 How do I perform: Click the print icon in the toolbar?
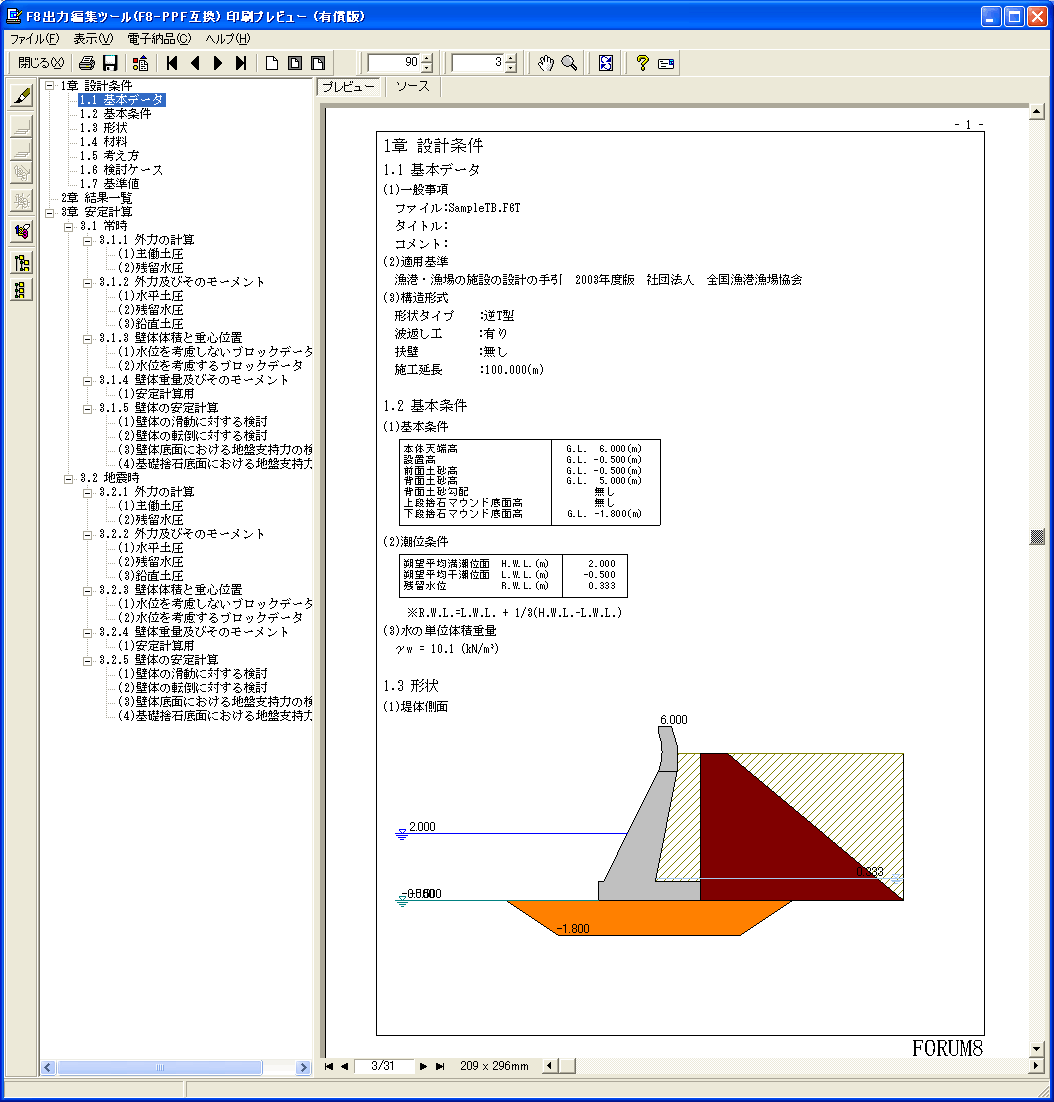pyautogui.click(x=87, y=63)
